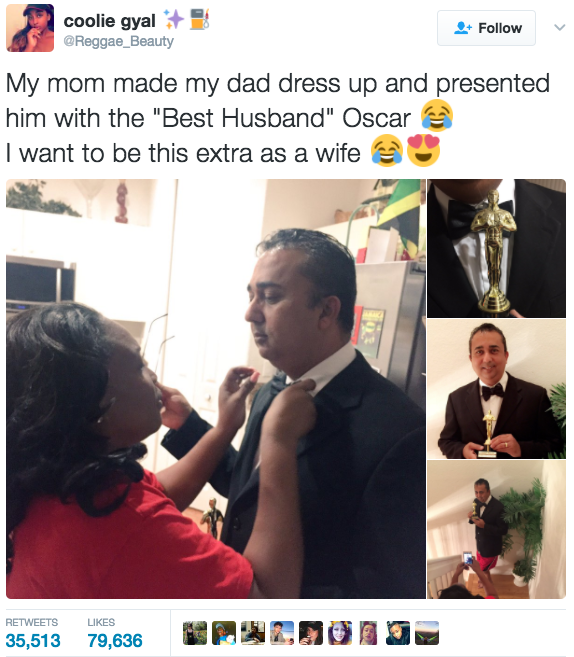This screenshot has width=574, height=657.
Task: Click the fourth liker avatar
Action: click(x=282, y=633)
